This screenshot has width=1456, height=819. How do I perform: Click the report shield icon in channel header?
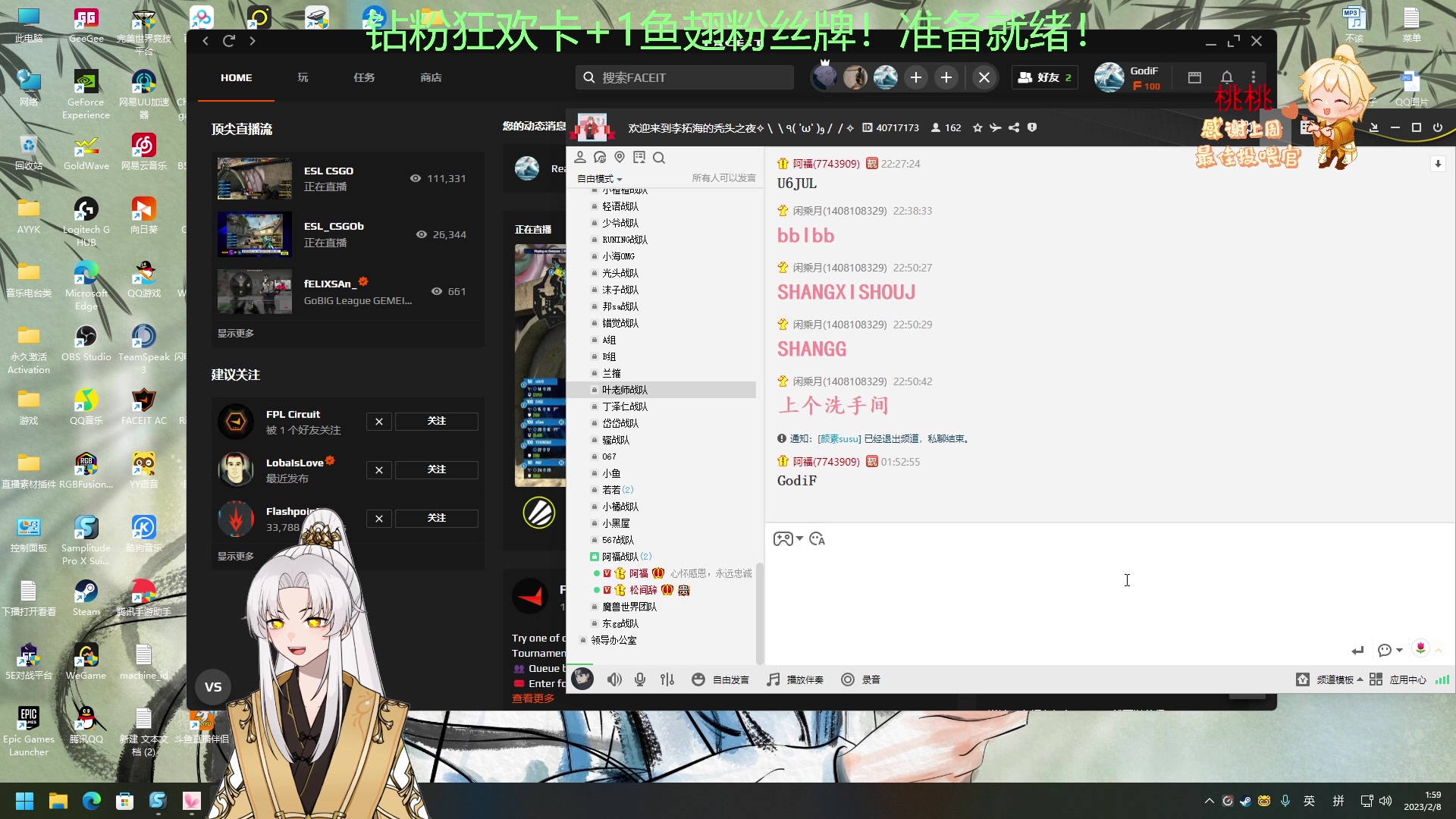click(1032, 127)
